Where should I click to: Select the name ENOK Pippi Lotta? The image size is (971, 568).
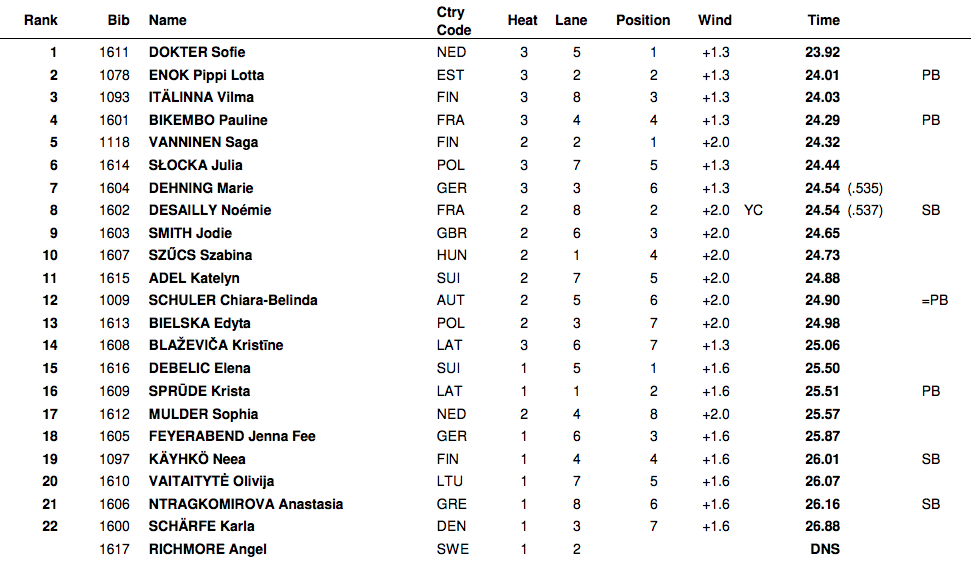206,75
